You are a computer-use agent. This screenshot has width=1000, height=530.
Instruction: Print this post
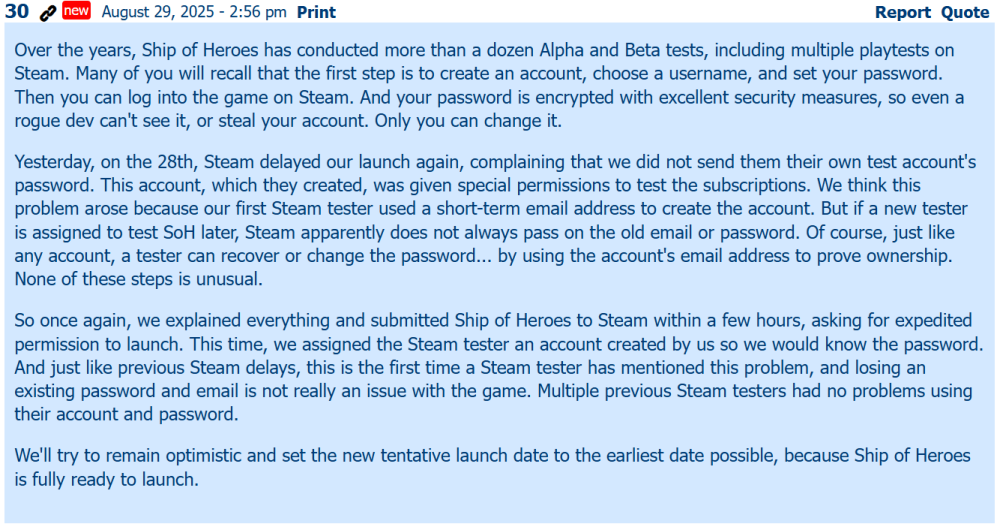point(316,13)
